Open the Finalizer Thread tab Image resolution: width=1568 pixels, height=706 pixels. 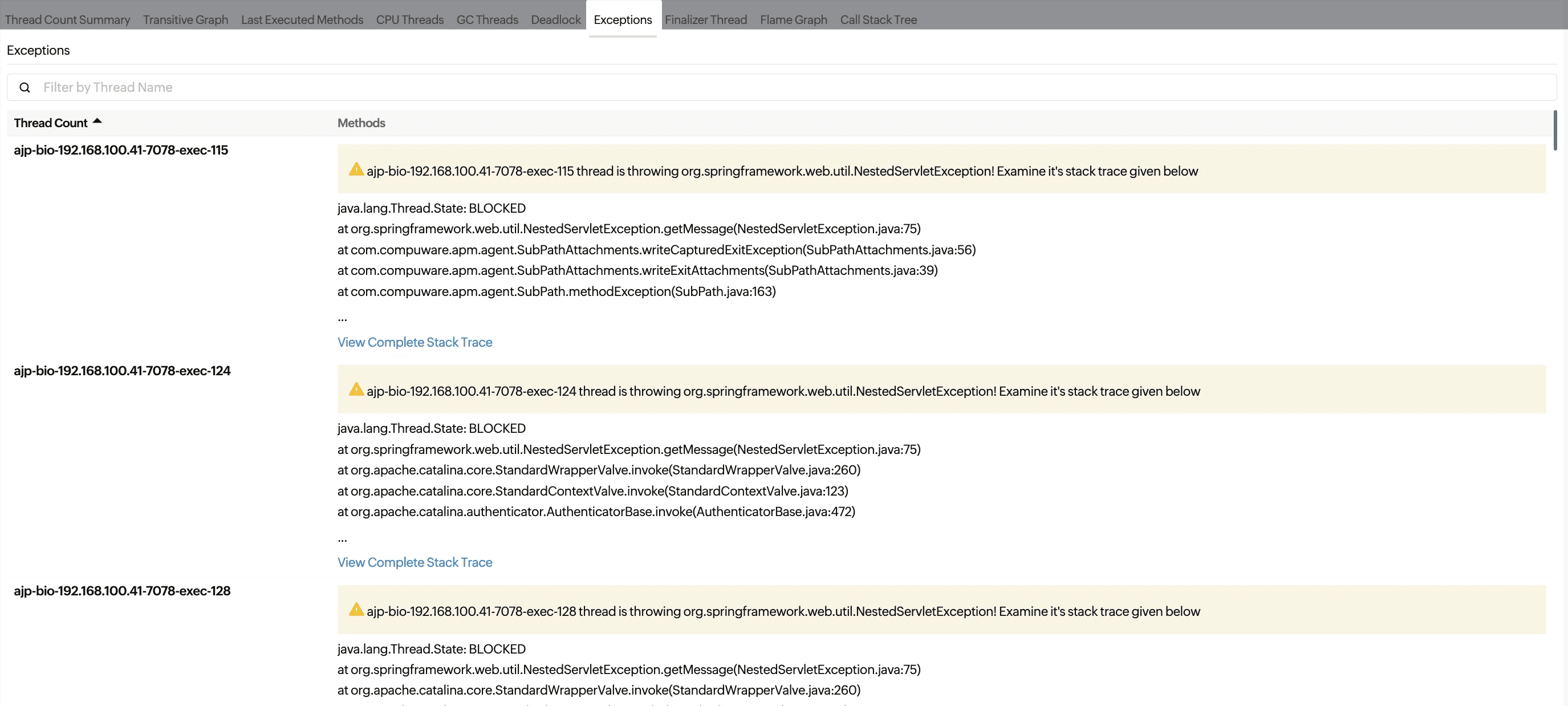click(x=706, y=19)
